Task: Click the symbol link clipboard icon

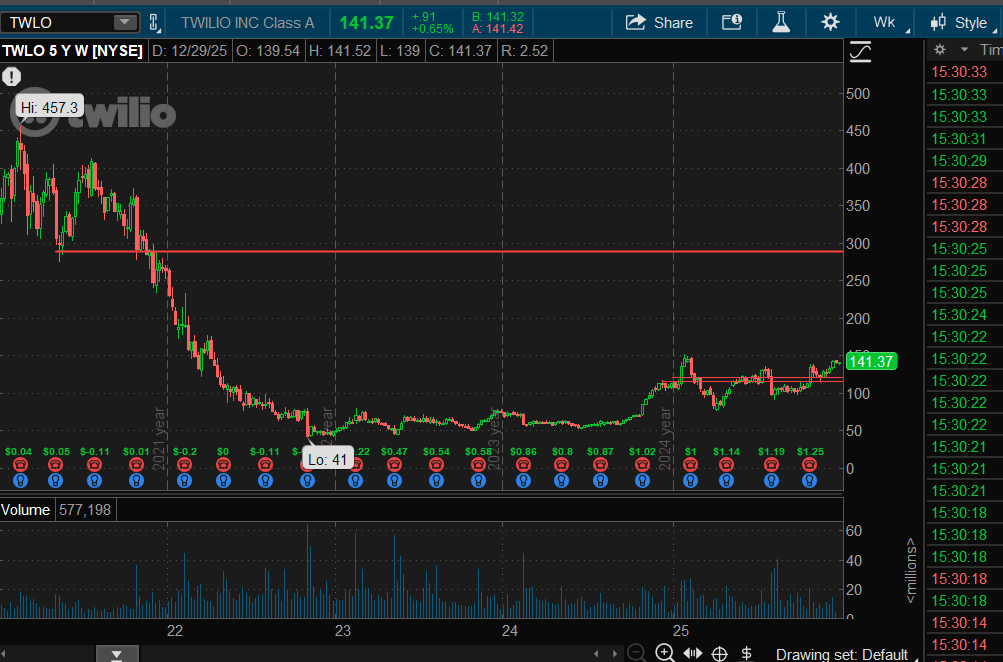Action: click(x=154, y=23)
